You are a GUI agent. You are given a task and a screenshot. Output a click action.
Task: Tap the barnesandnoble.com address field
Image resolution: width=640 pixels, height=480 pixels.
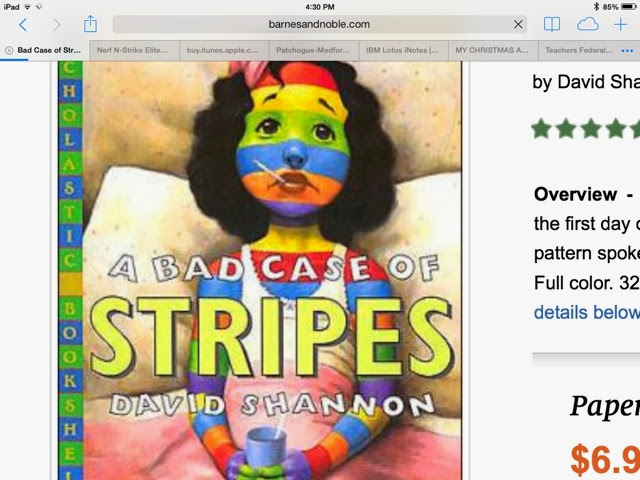320,24
